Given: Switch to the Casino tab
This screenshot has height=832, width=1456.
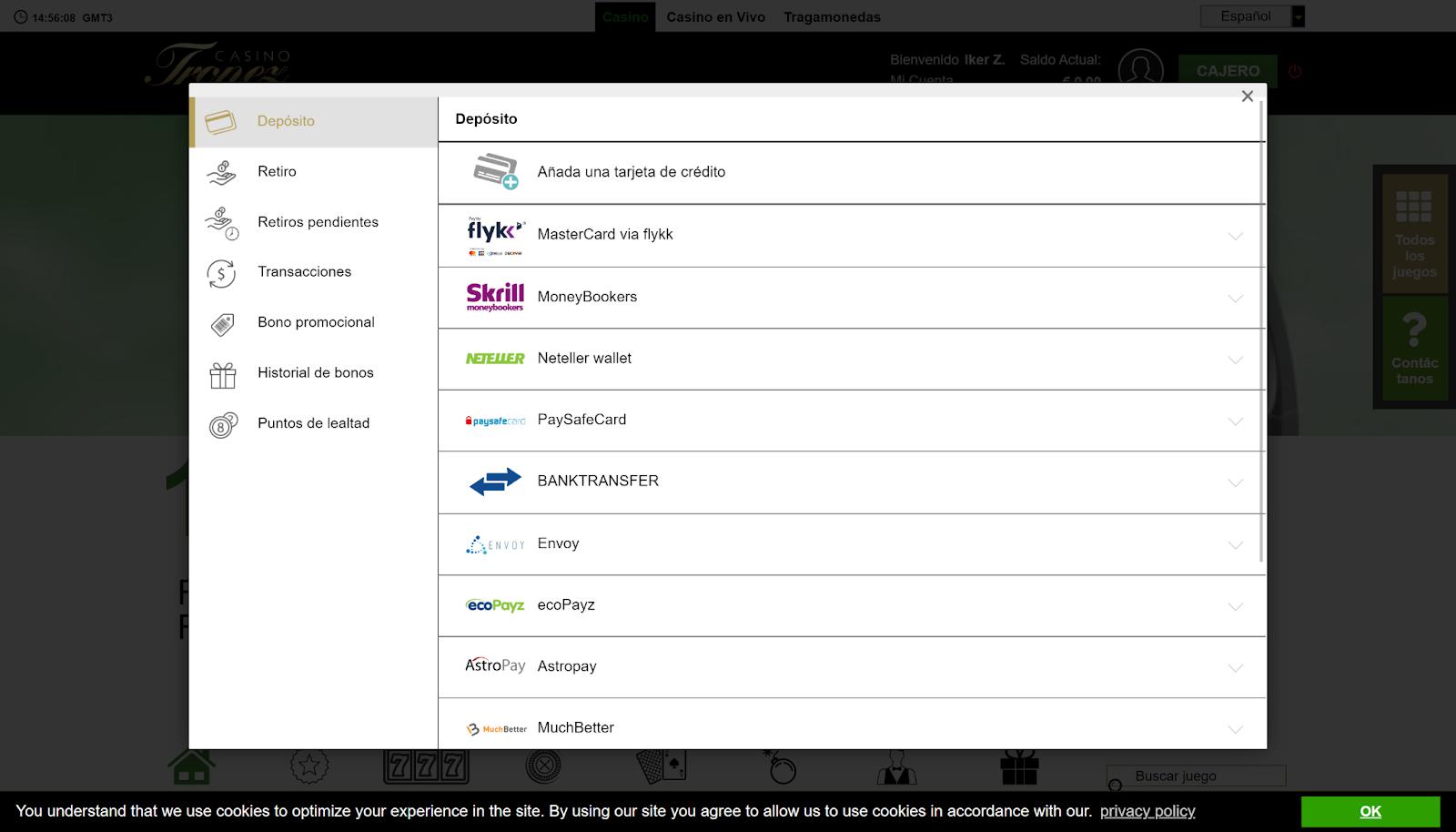Looking at the screenshot, I should [x=625, y=17].
